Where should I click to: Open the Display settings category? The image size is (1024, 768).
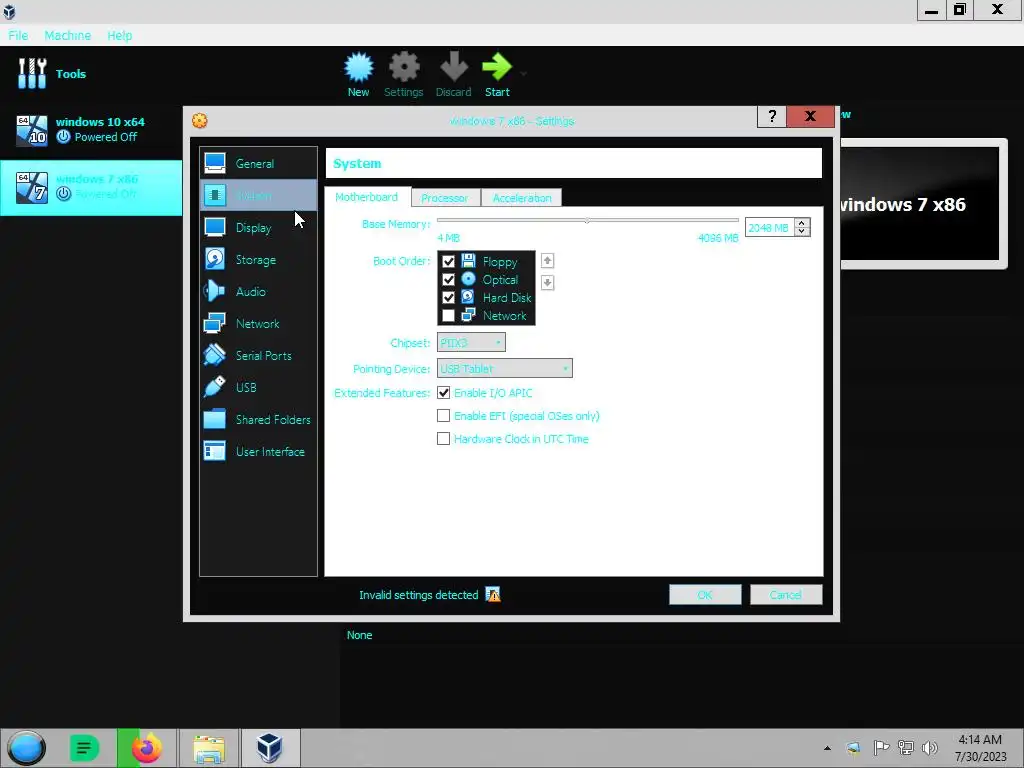click(259, 227)
